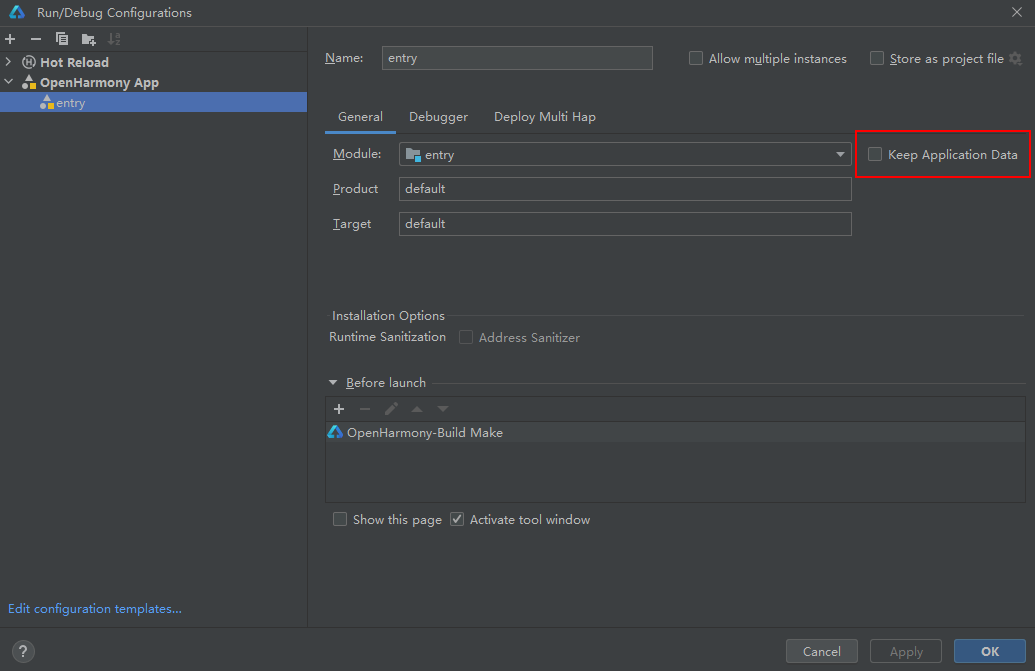The height and width of the screenshot is (671, 1035).
Task: Click the Remove Configuration minus icon
Action: [36, 39]
